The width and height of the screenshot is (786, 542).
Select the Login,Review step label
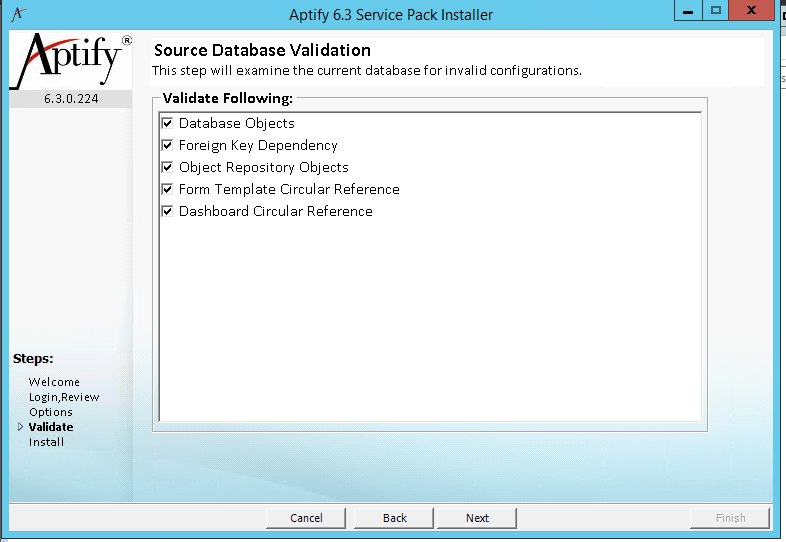(x=64, y=397)
